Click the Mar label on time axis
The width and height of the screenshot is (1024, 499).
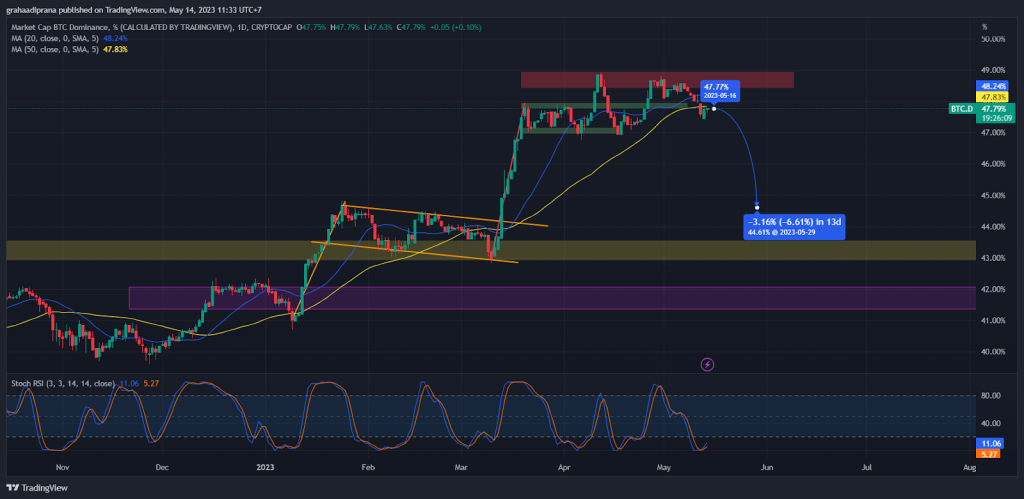pos(462,468)
